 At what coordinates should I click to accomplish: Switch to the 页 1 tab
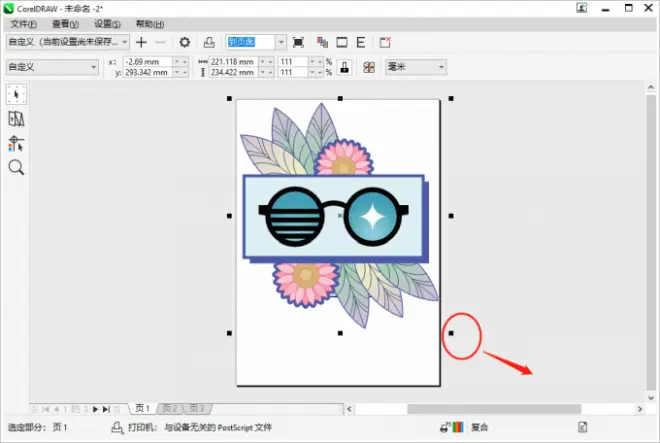(x=142, y=408)
